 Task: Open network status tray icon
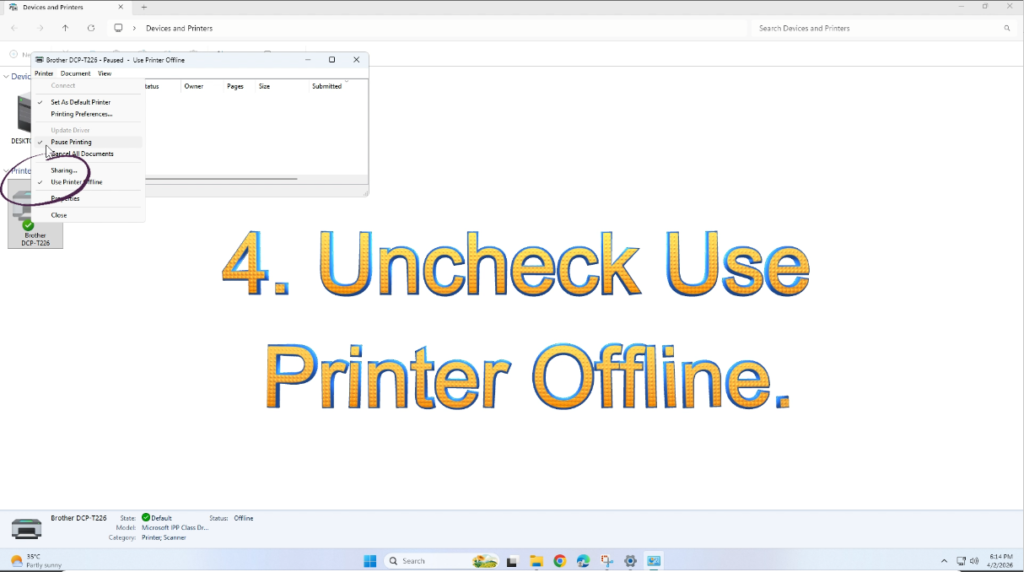pos(961,561)
